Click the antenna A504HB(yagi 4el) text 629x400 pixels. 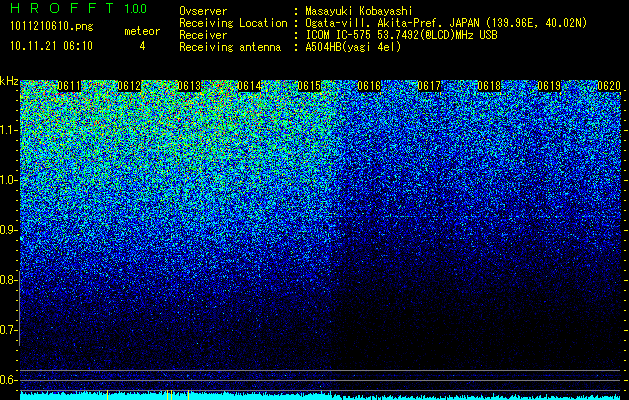pyautogui.click(x=353, y=47)
